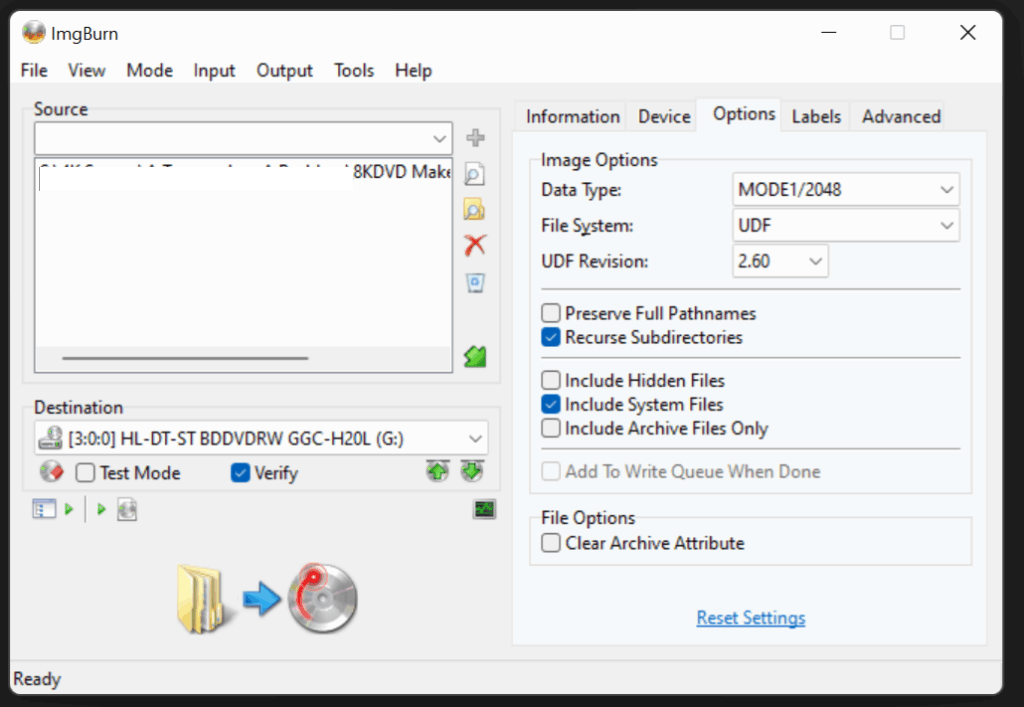
Task: Click the large Build folder-to-disc button
Action: pos(267,599)
